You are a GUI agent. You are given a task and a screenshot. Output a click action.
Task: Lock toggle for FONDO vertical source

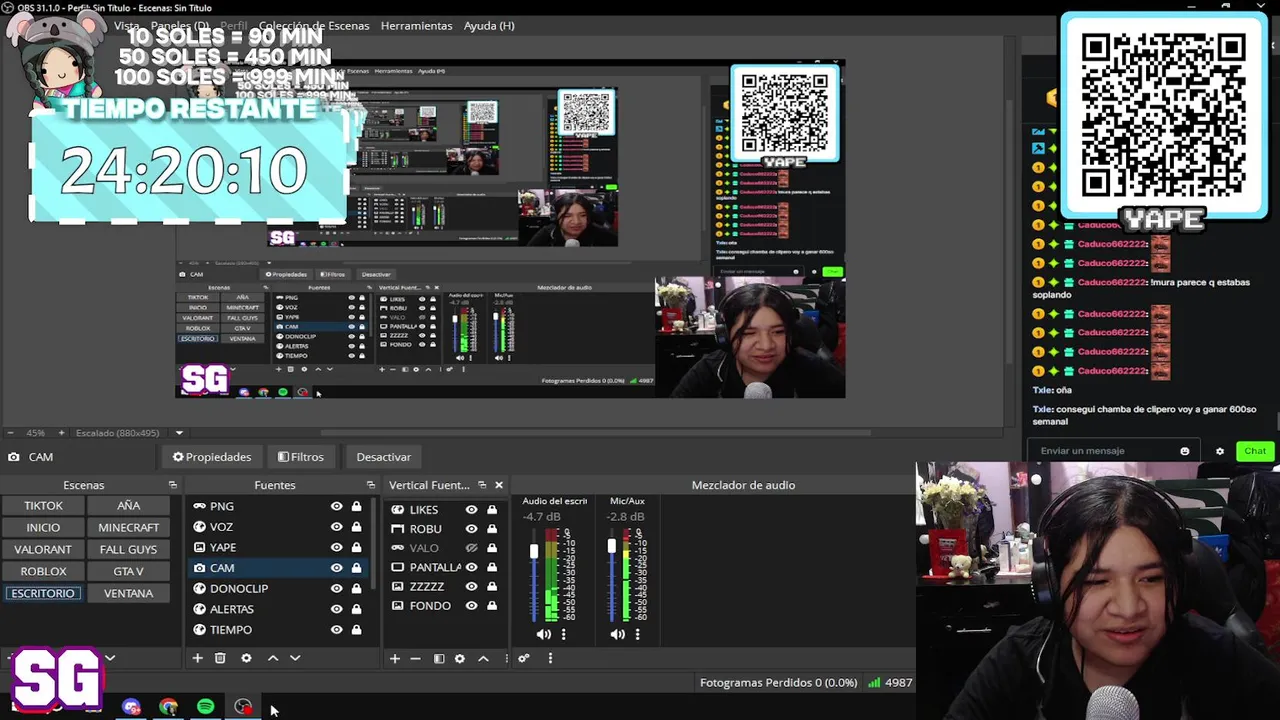pyautogui.click(x=492, y=606)
